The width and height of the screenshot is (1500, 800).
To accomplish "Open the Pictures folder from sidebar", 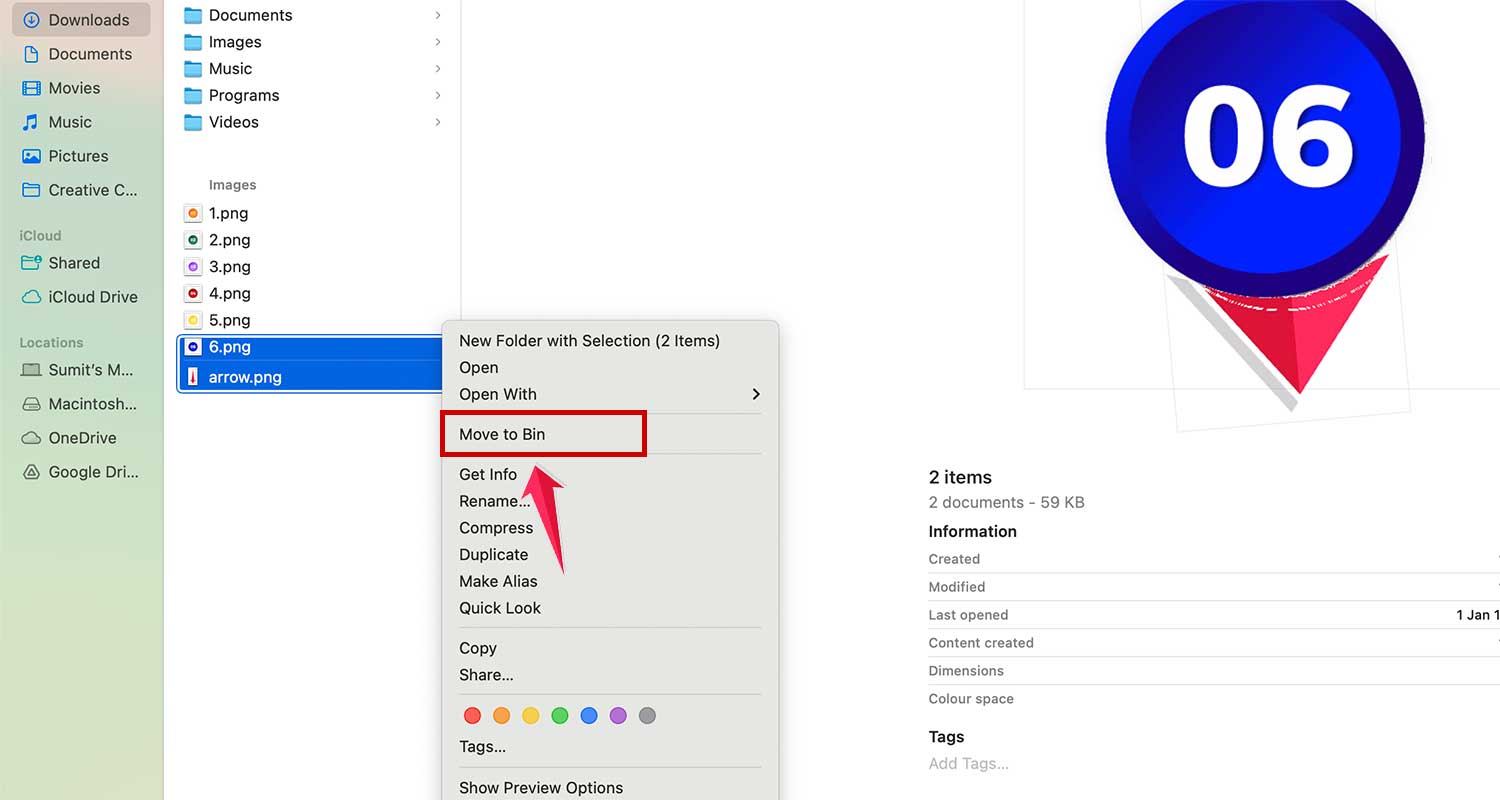I will pyautogui.click(x=78, y=156).
